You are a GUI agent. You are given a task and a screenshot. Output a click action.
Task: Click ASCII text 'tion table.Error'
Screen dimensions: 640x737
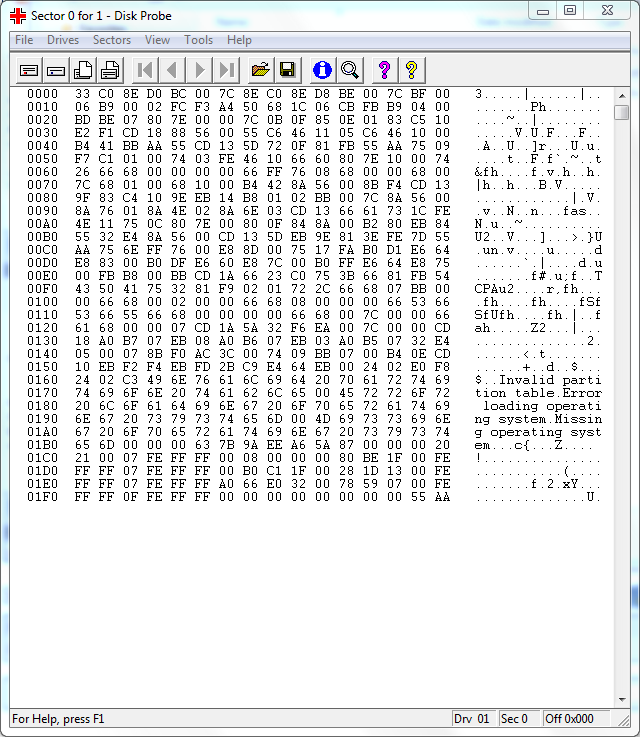pos(538,393)
